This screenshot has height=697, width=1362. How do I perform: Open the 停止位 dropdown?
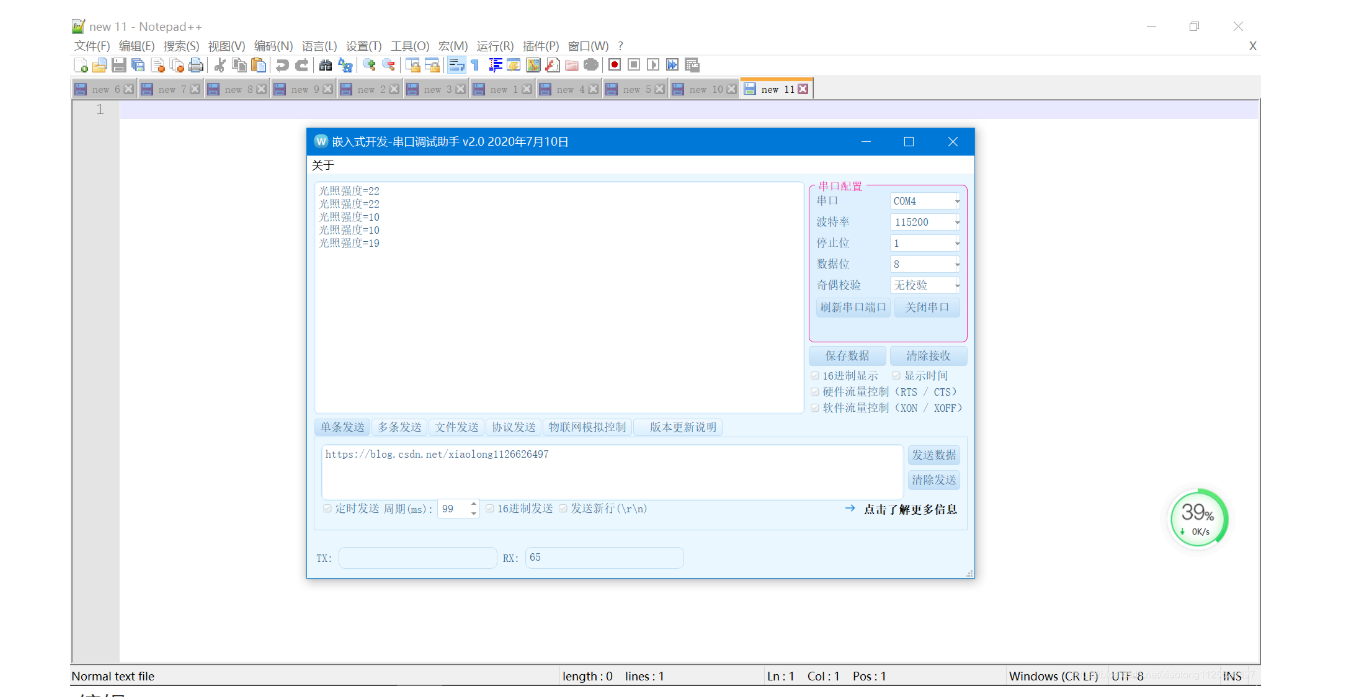pos(925,243)
